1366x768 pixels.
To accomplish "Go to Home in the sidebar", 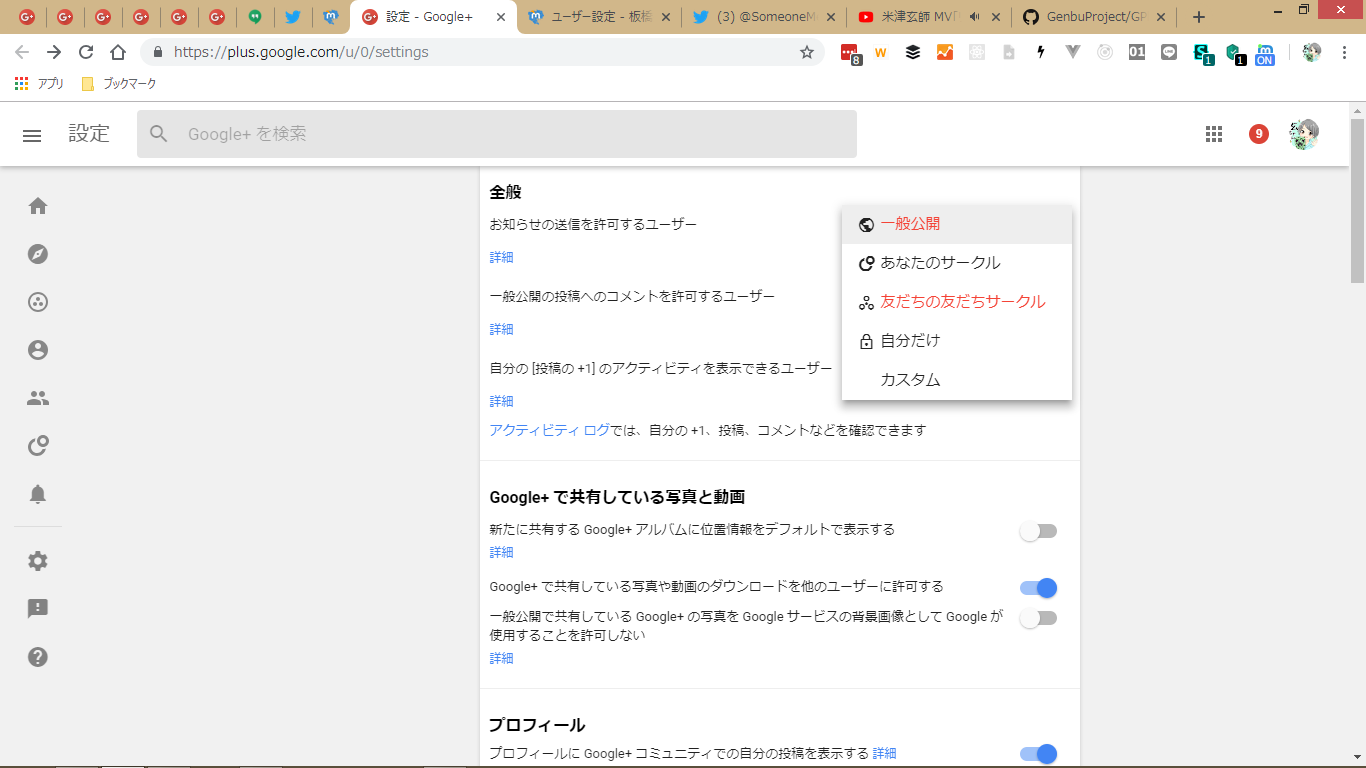I will (x=38, y=206).
